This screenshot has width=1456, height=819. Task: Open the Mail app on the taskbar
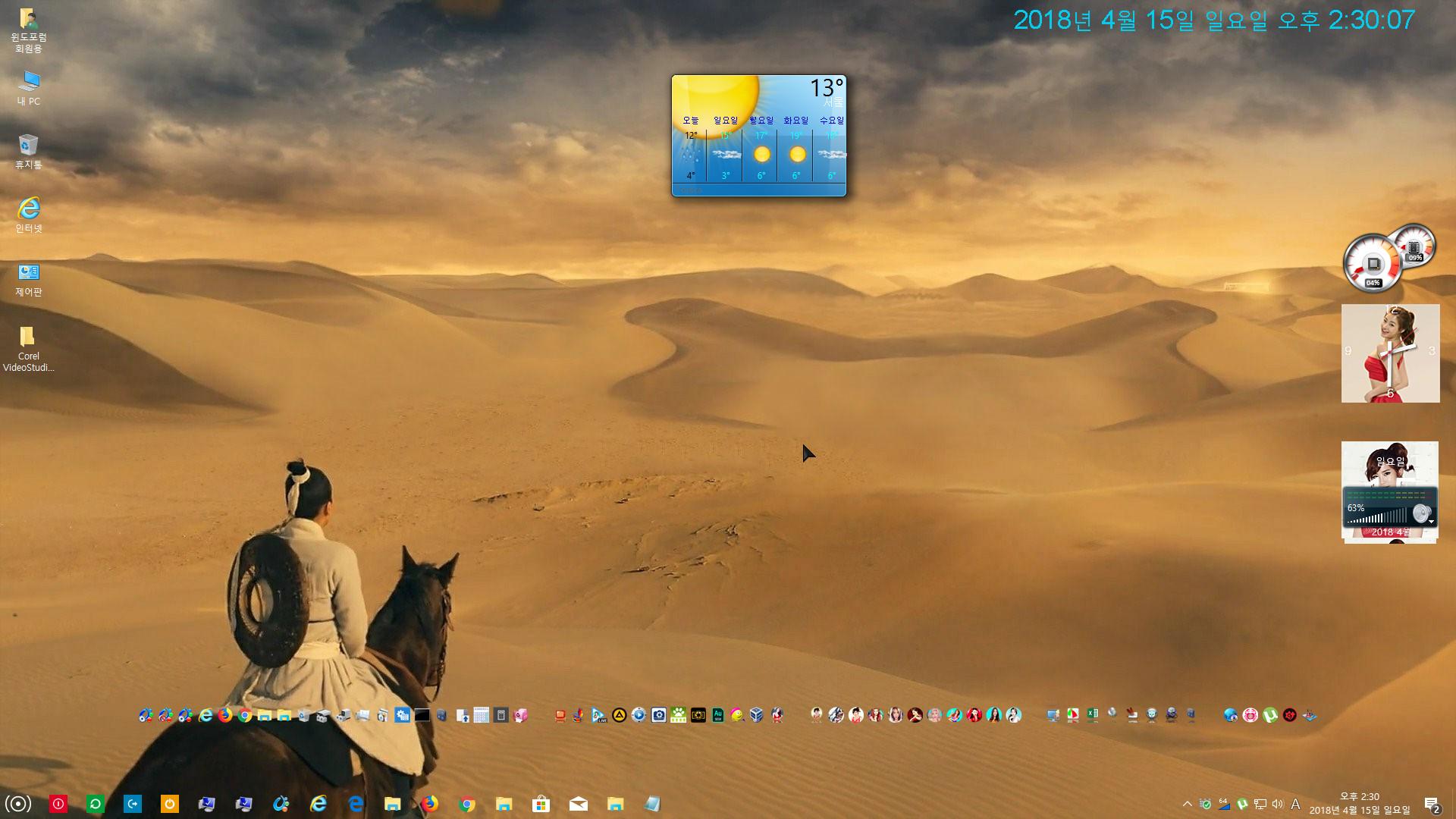coord(579,804)
